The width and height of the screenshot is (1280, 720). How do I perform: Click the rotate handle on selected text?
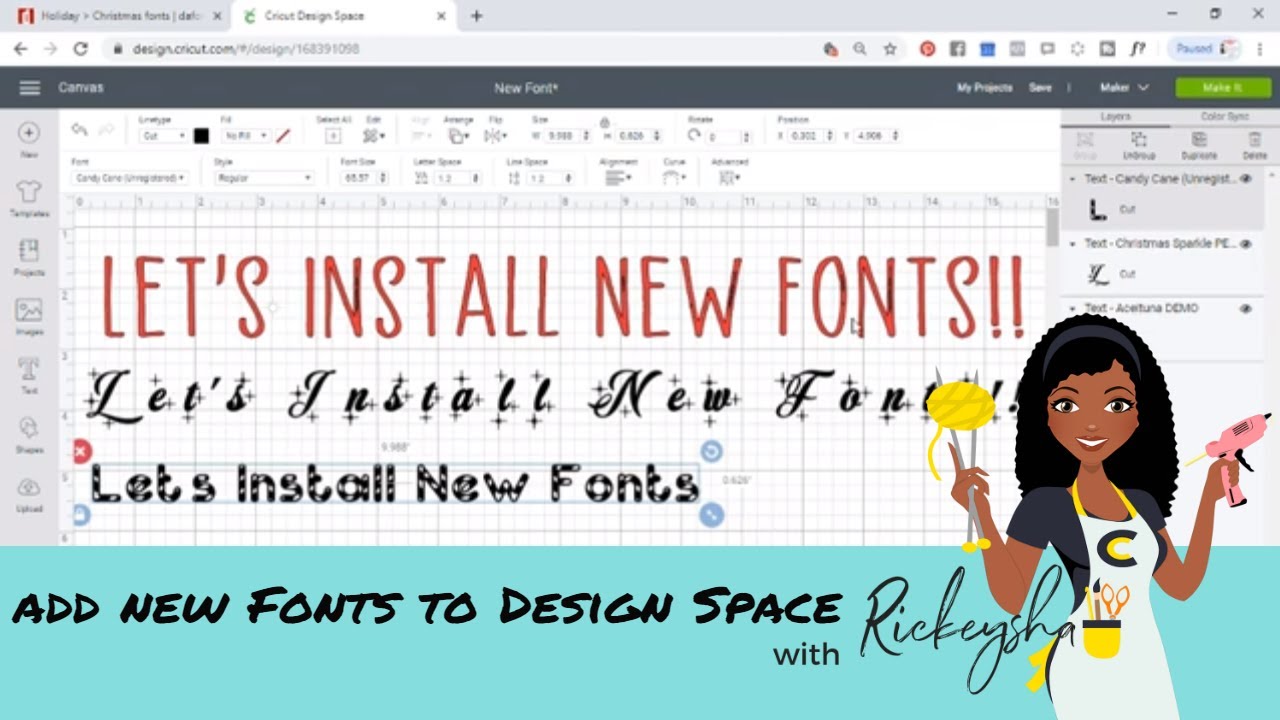click(x=711, y=452)
